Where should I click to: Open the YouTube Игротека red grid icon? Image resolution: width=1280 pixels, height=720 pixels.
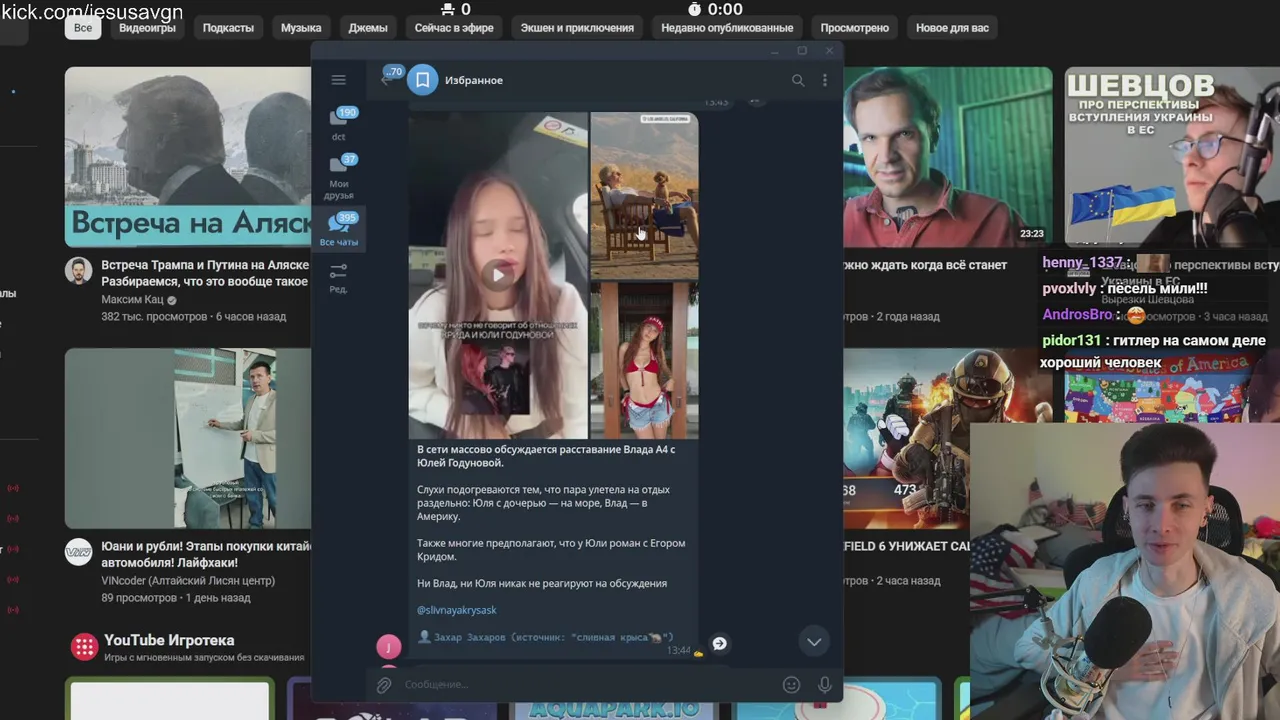84,646
